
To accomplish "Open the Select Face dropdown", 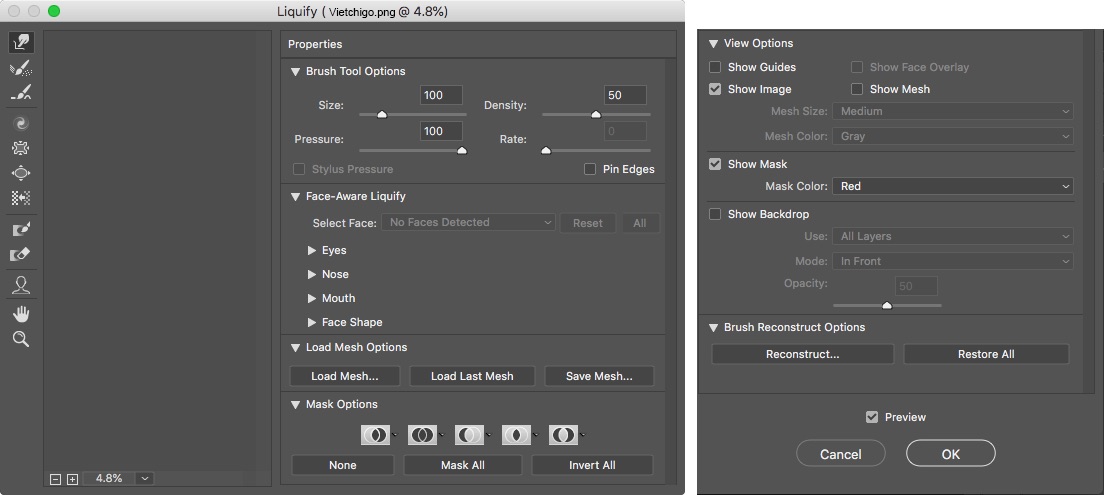I will (x=469, y=223).
